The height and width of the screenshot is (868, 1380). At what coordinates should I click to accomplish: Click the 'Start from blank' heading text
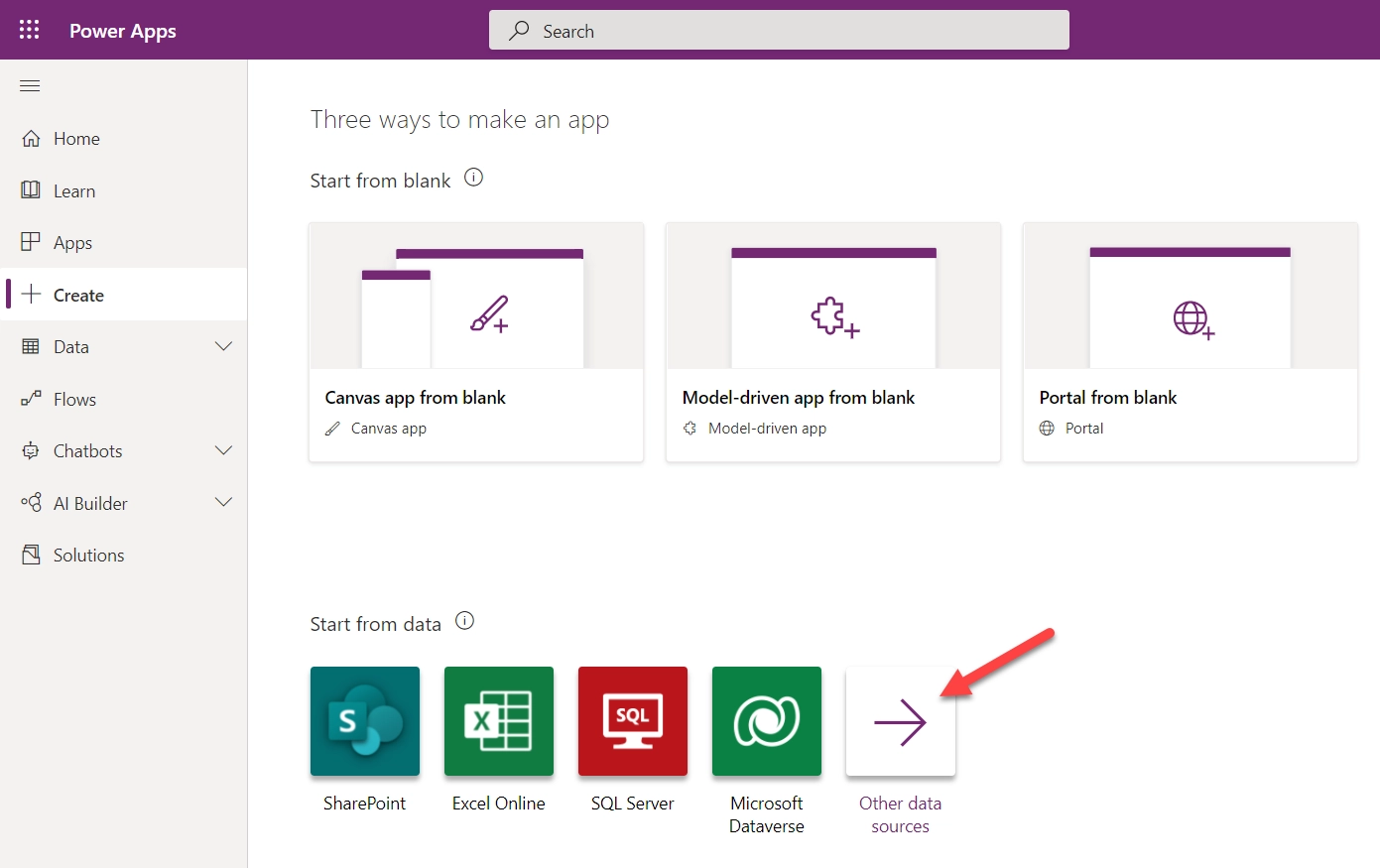[380, 181]
